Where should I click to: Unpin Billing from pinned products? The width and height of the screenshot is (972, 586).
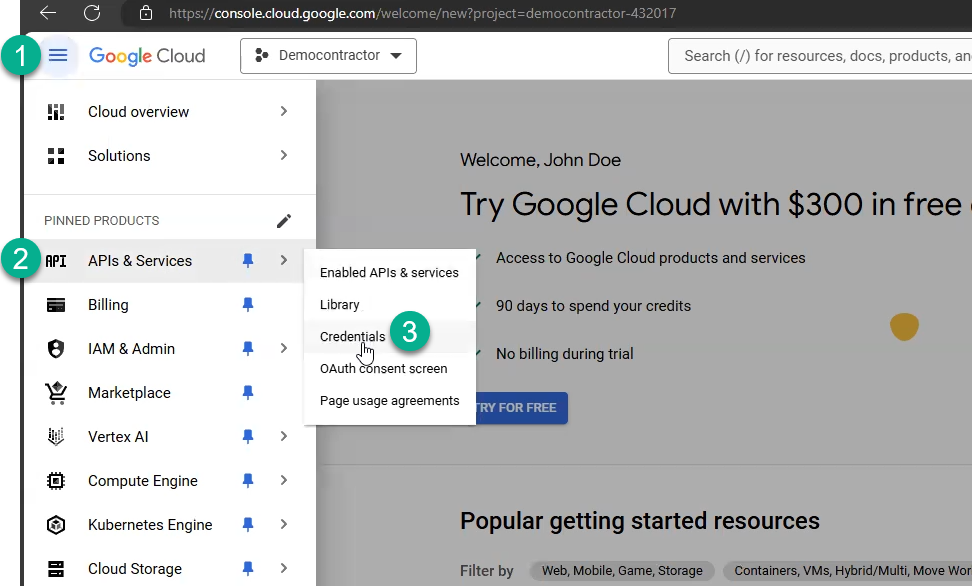(248, 304)
